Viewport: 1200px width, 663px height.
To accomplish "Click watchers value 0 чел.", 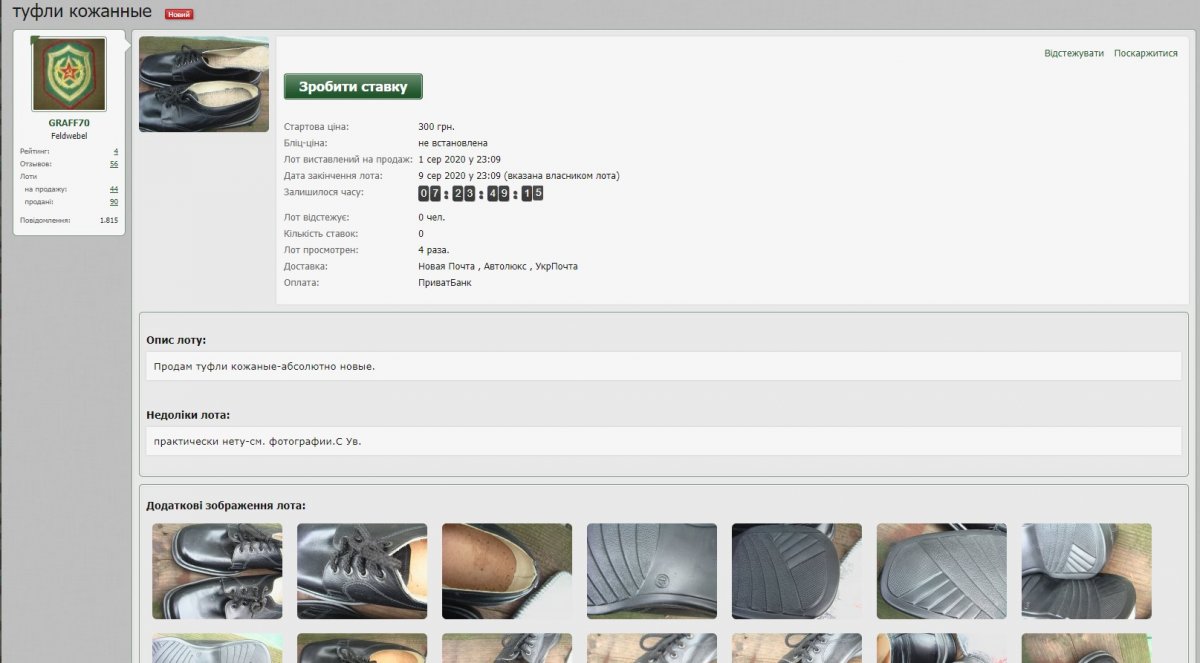I will tap(432, 217).
